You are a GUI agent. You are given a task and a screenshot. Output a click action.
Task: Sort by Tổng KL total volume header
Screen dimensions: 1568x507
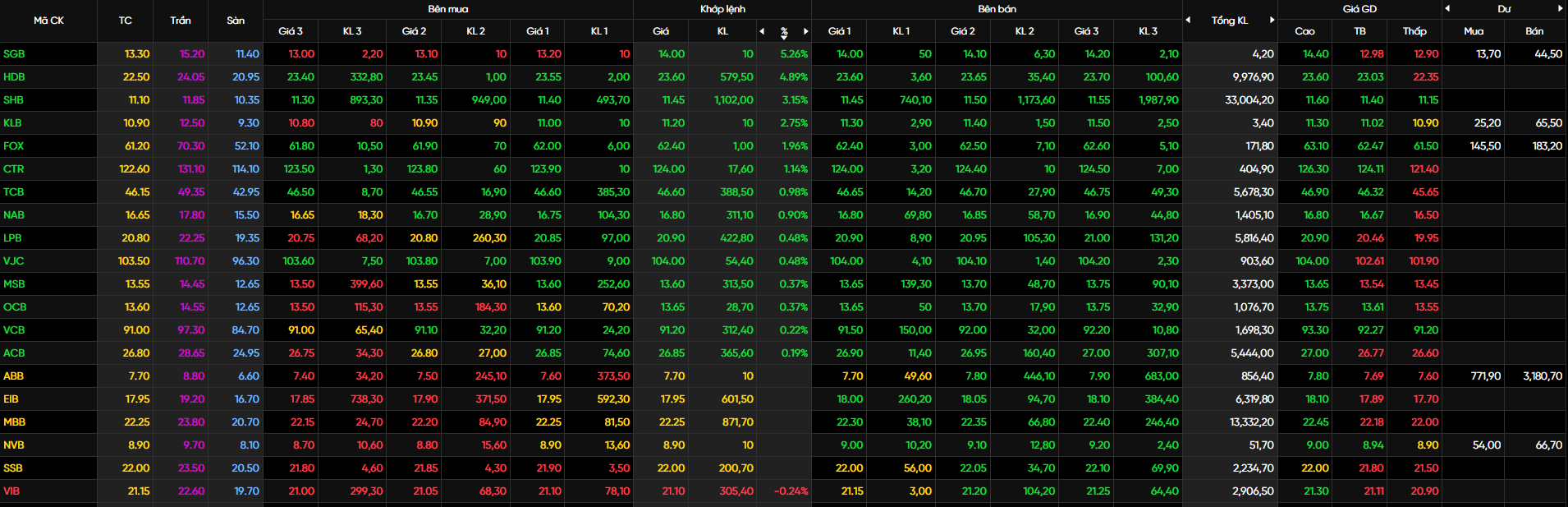[1230, 21]
